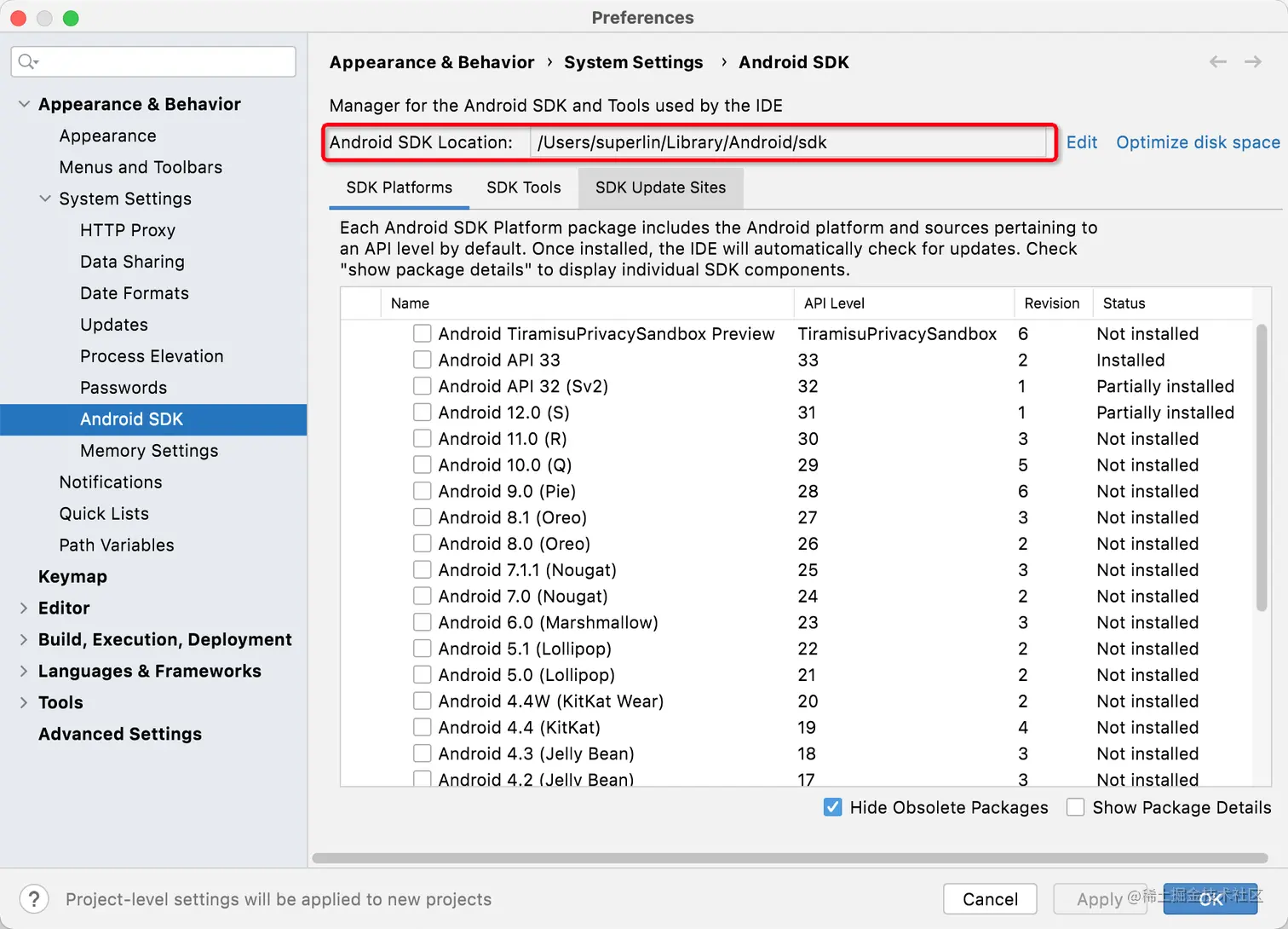1288x929 pixels.
Task: Click the OK button
Action: [x=1210, y=899]
